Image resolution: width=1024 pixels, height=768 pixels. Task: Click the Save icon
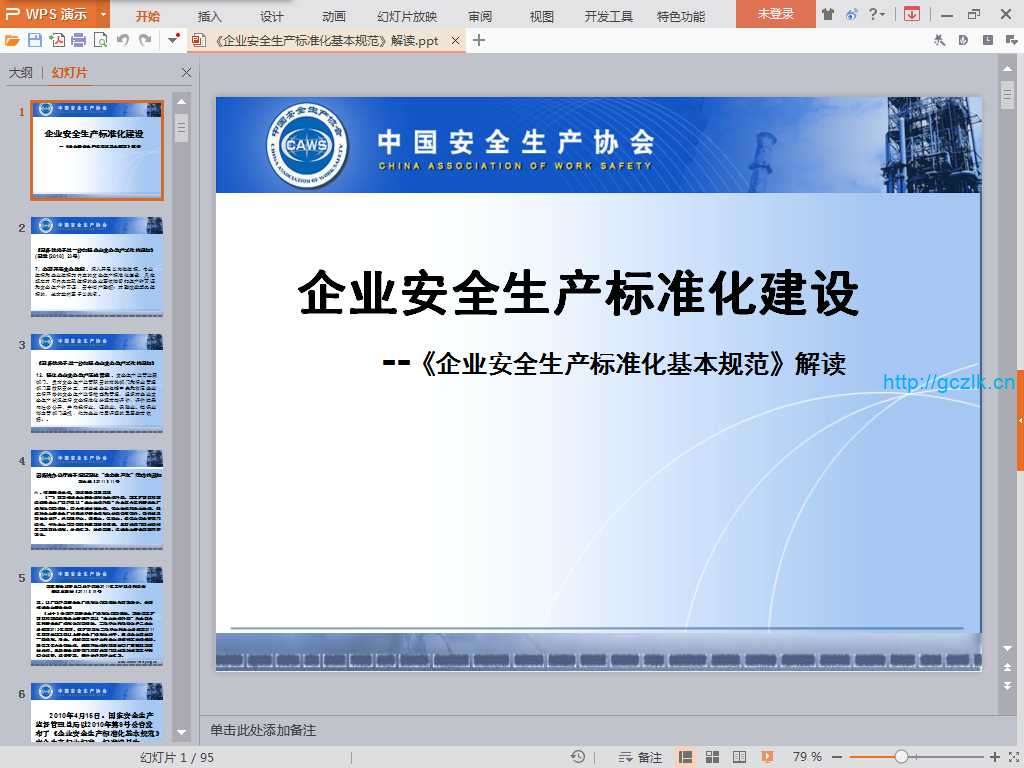(x=35, y=40)
